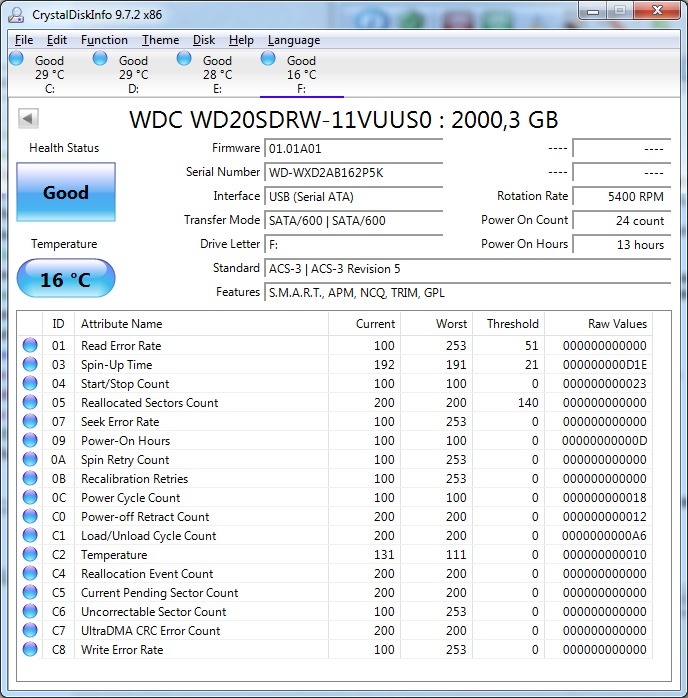The height and width of the screenshot is (698, 688).
Task: Select the F: drive tab
Action: pyautogui.click(x=301, y=73)
